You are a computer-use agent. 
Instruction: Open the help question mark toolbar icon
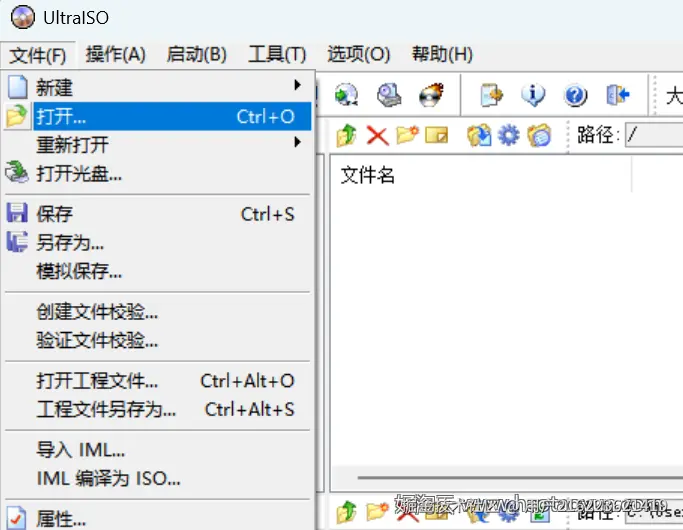pyautogui.click(x=575, y=95)
